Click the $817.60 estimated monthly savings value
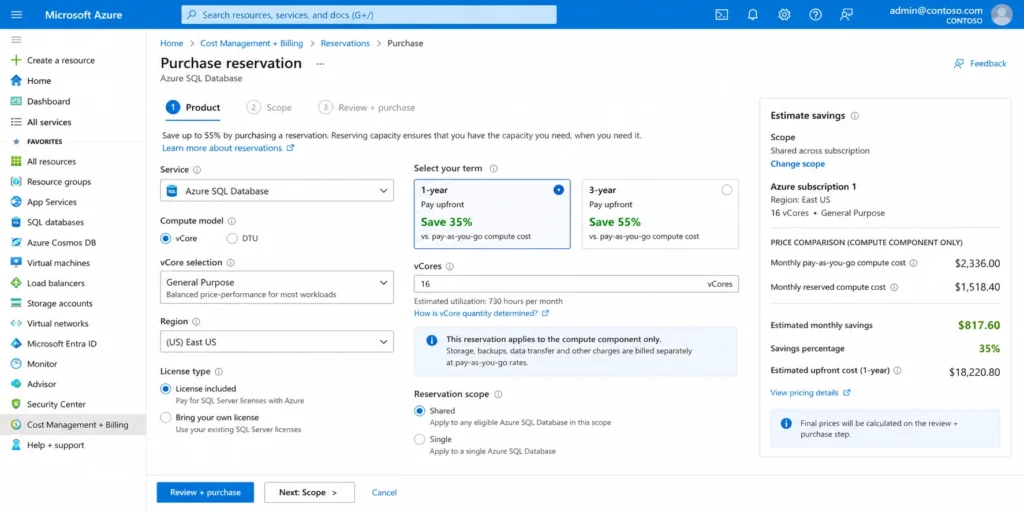The width and height of the screenshot is (1024, 512). [979, 325]
